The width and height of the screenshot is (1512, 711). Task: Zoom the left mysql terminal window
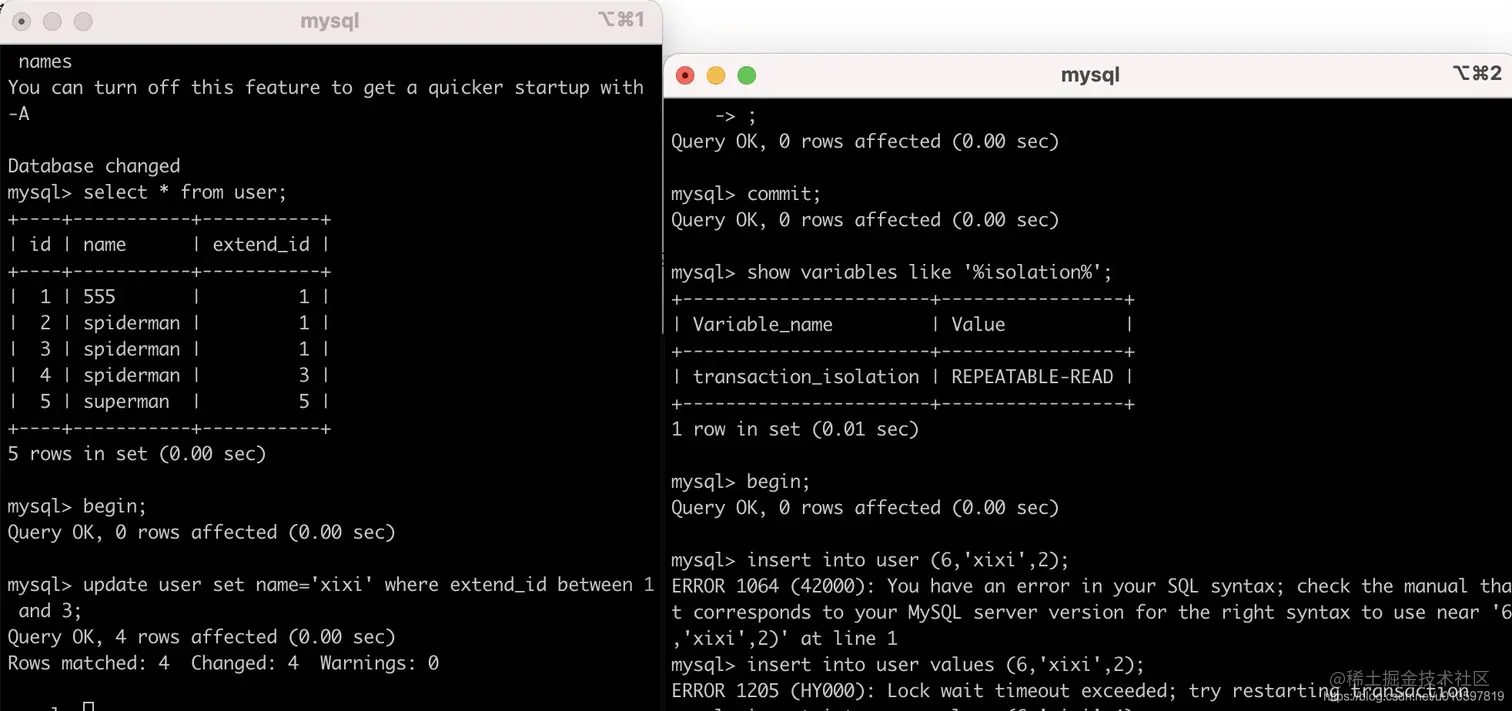click(83, 21)
